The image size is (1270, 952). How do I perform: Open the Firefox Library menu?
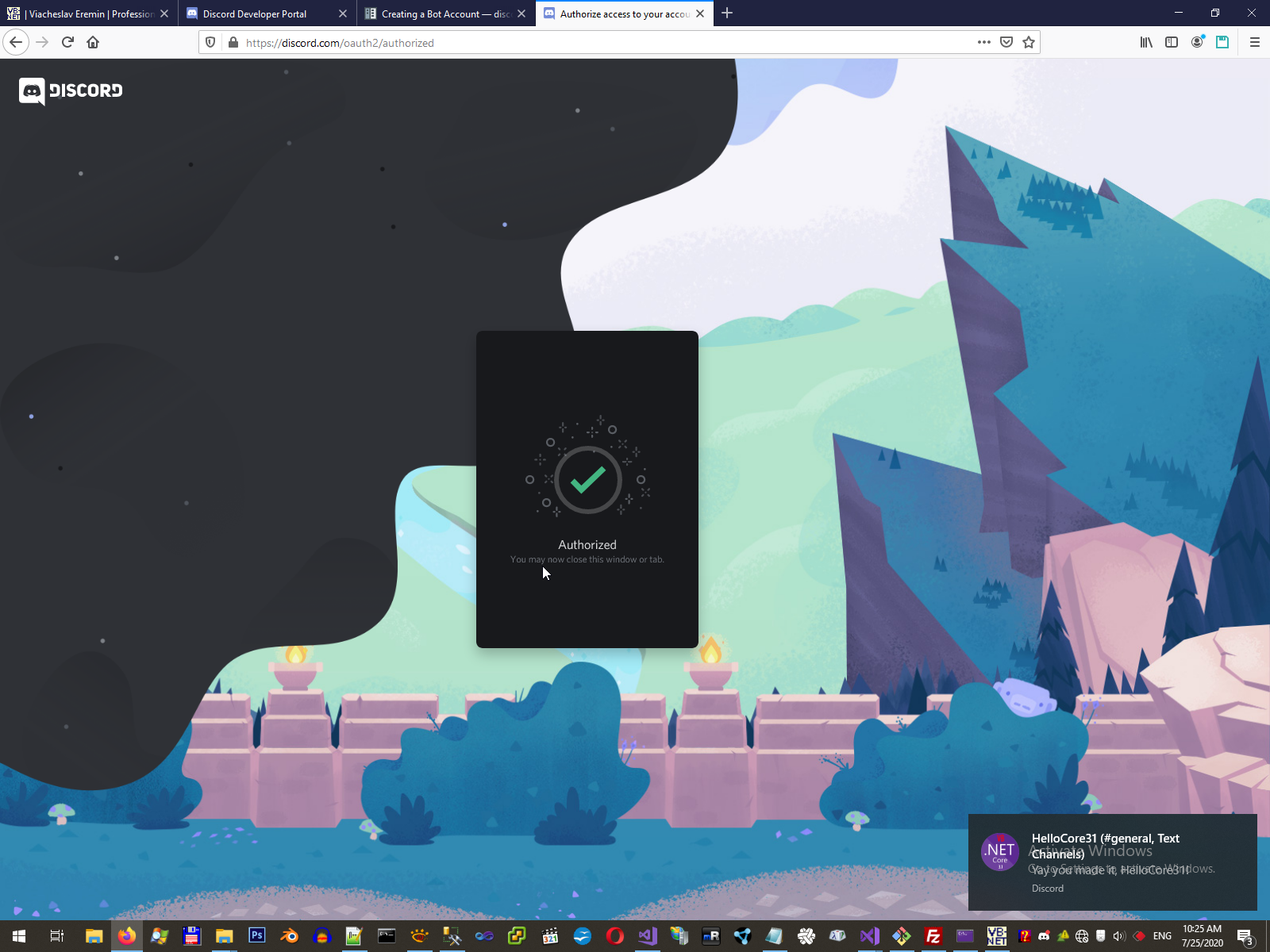[1146, 42]
